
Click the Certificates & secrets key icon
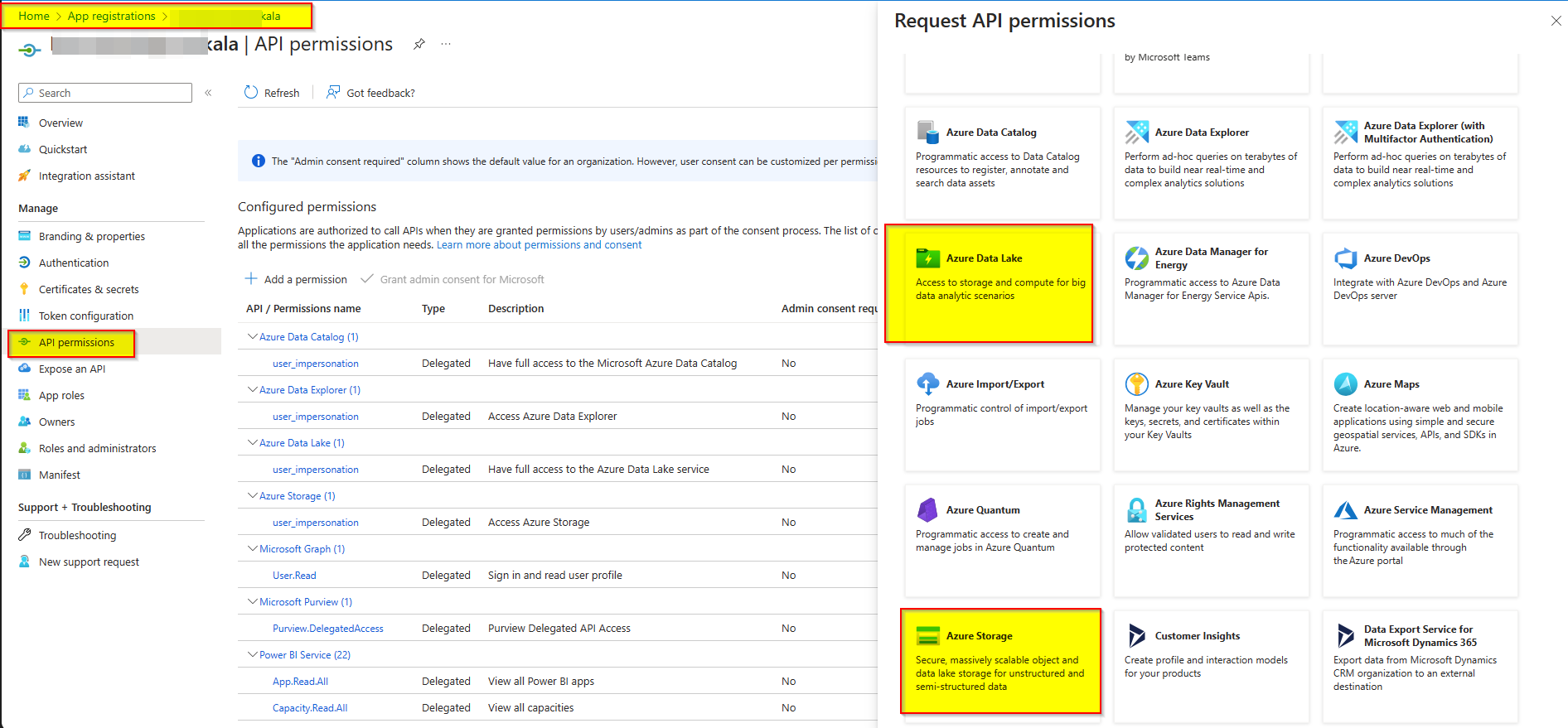[x=24, y=288]
